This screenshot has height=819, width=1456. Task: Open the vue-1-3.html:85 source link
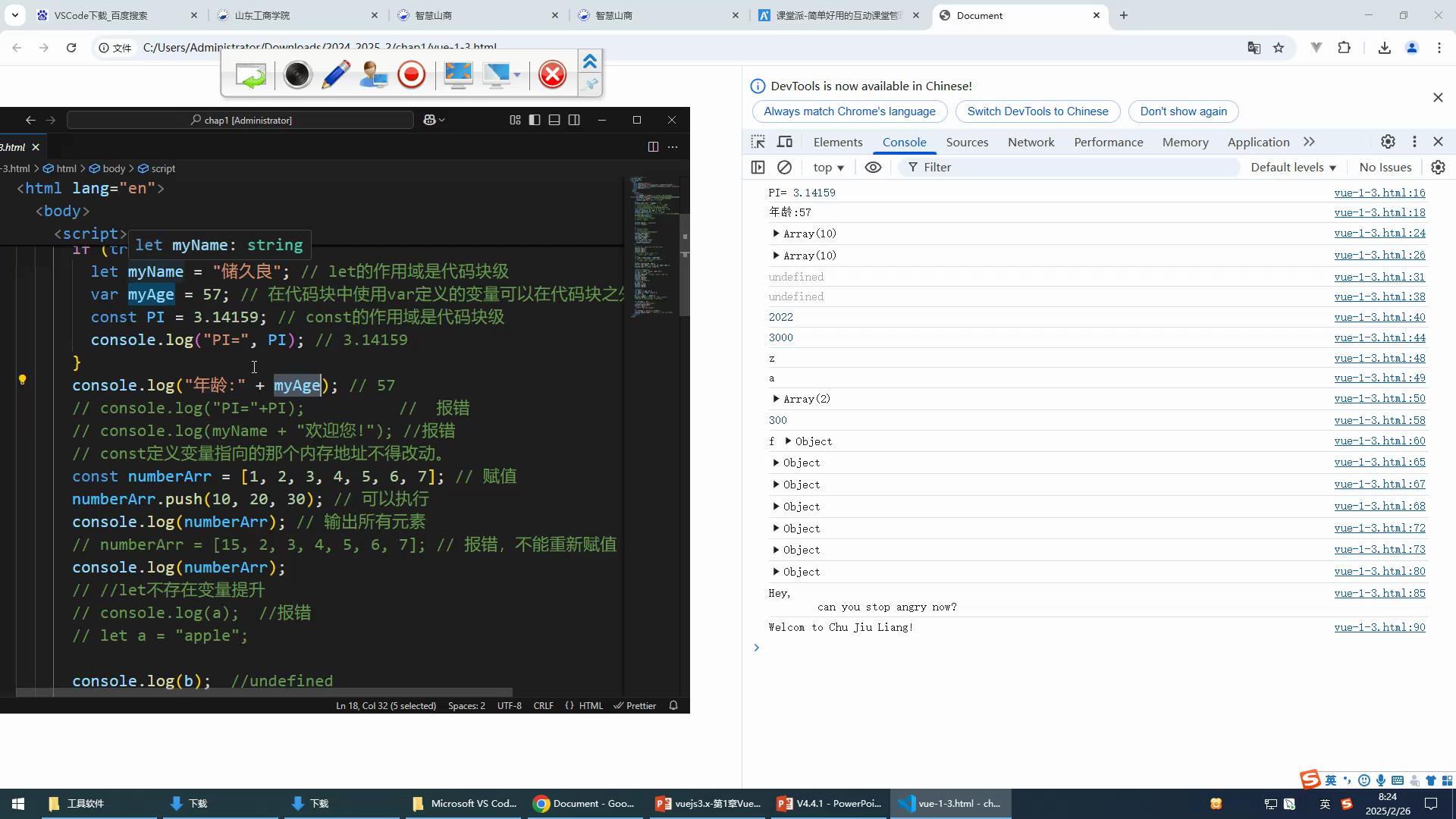click(1379, 593)
